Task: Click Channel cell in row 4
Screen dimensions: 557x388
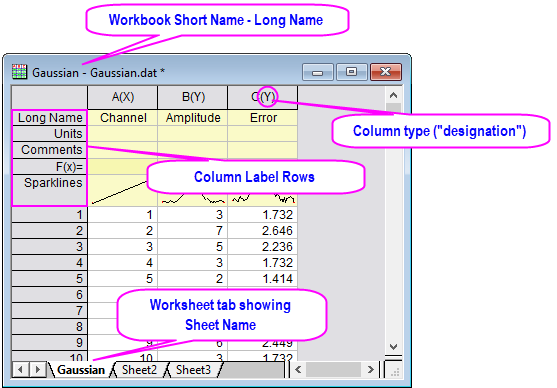Action: 123,263
